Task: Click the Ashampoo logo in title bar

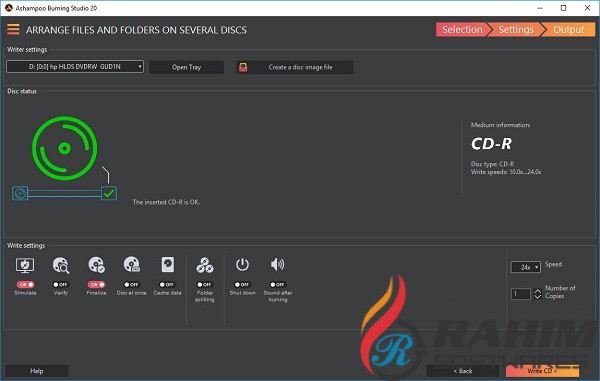Action: coord(8,8)
